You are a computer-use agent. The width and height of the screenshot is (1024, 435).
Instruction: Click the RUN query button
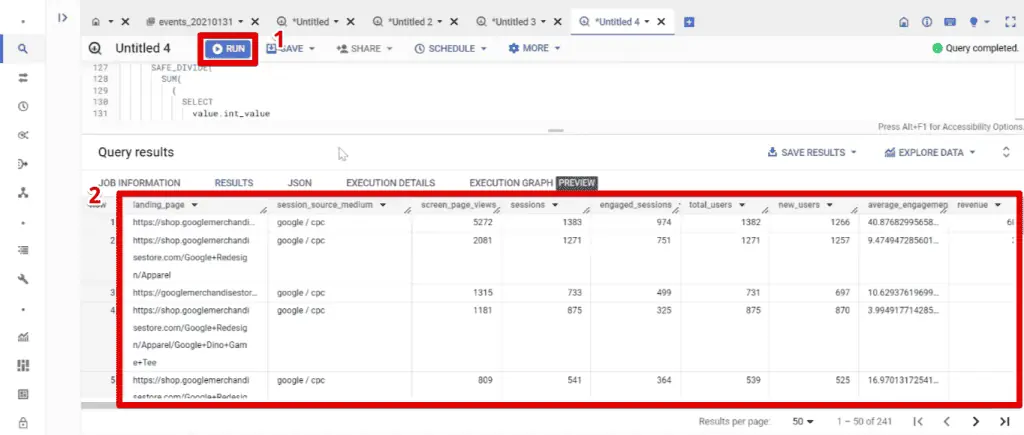pyautogui.click(x=228, y=48)
